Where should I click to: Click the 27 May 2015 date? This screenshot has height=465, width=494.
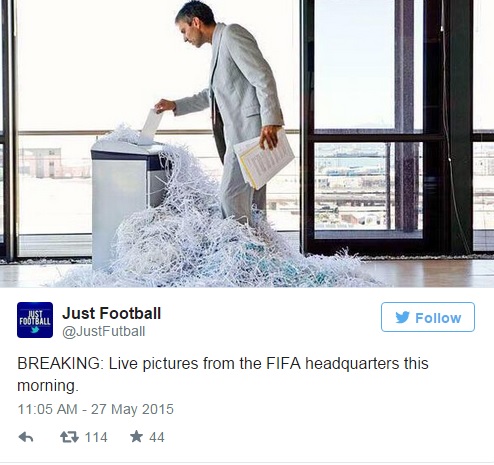[x=132, y=409]
